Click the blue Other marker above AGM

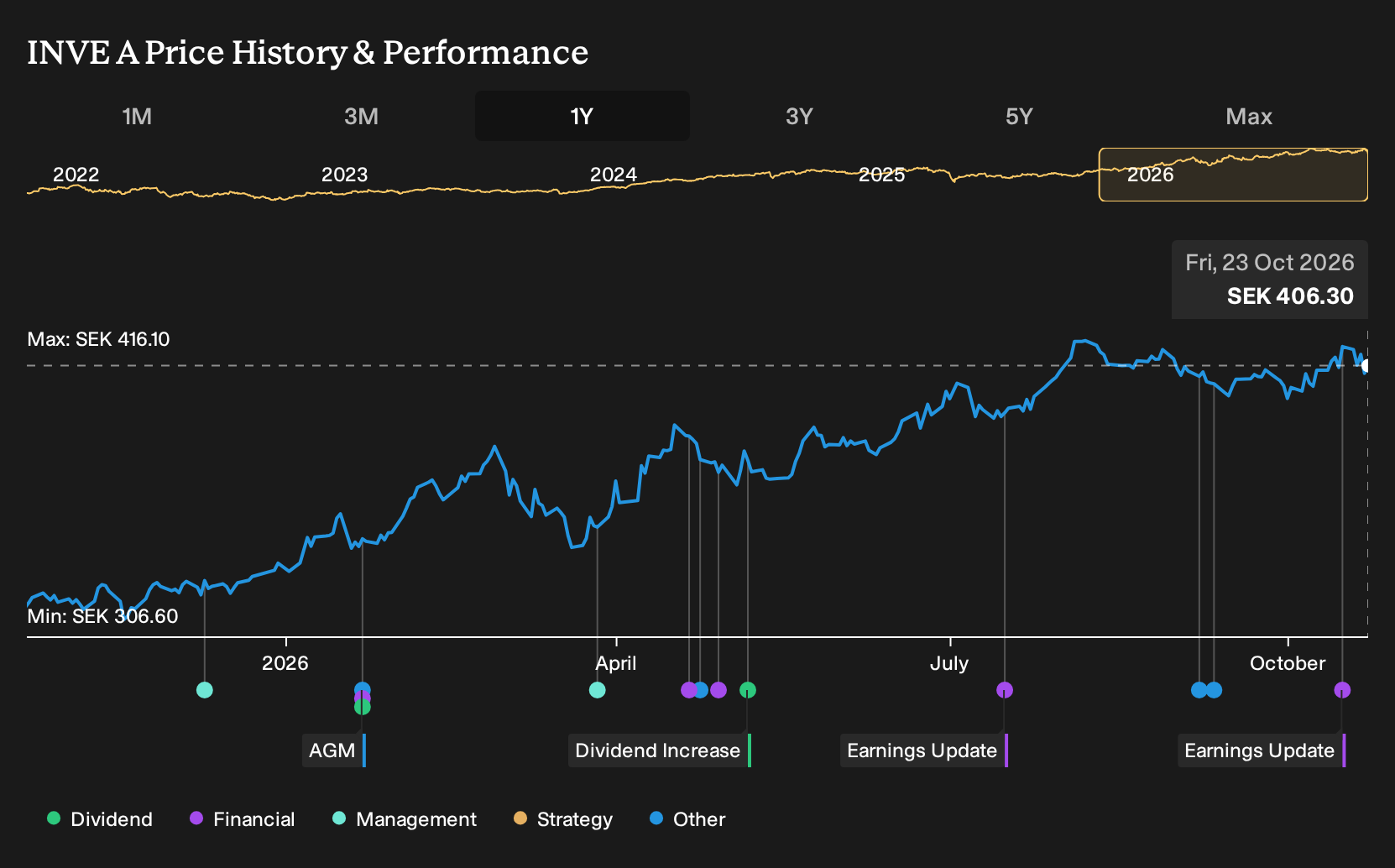tap(362, 689)
